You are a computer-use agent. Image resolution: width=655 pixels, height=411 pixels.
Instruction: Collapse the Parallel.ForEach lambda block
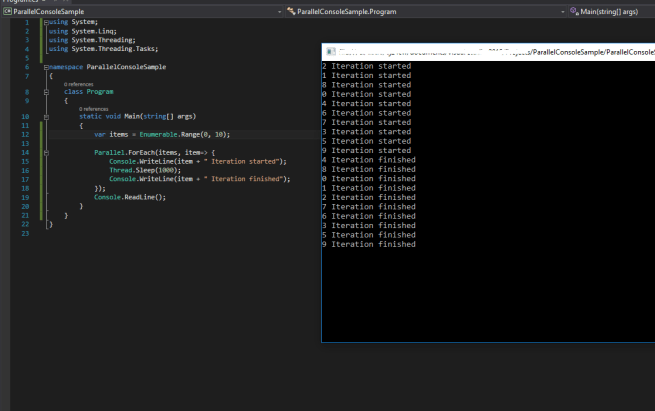pyautogui.click(x=46, y=152)
